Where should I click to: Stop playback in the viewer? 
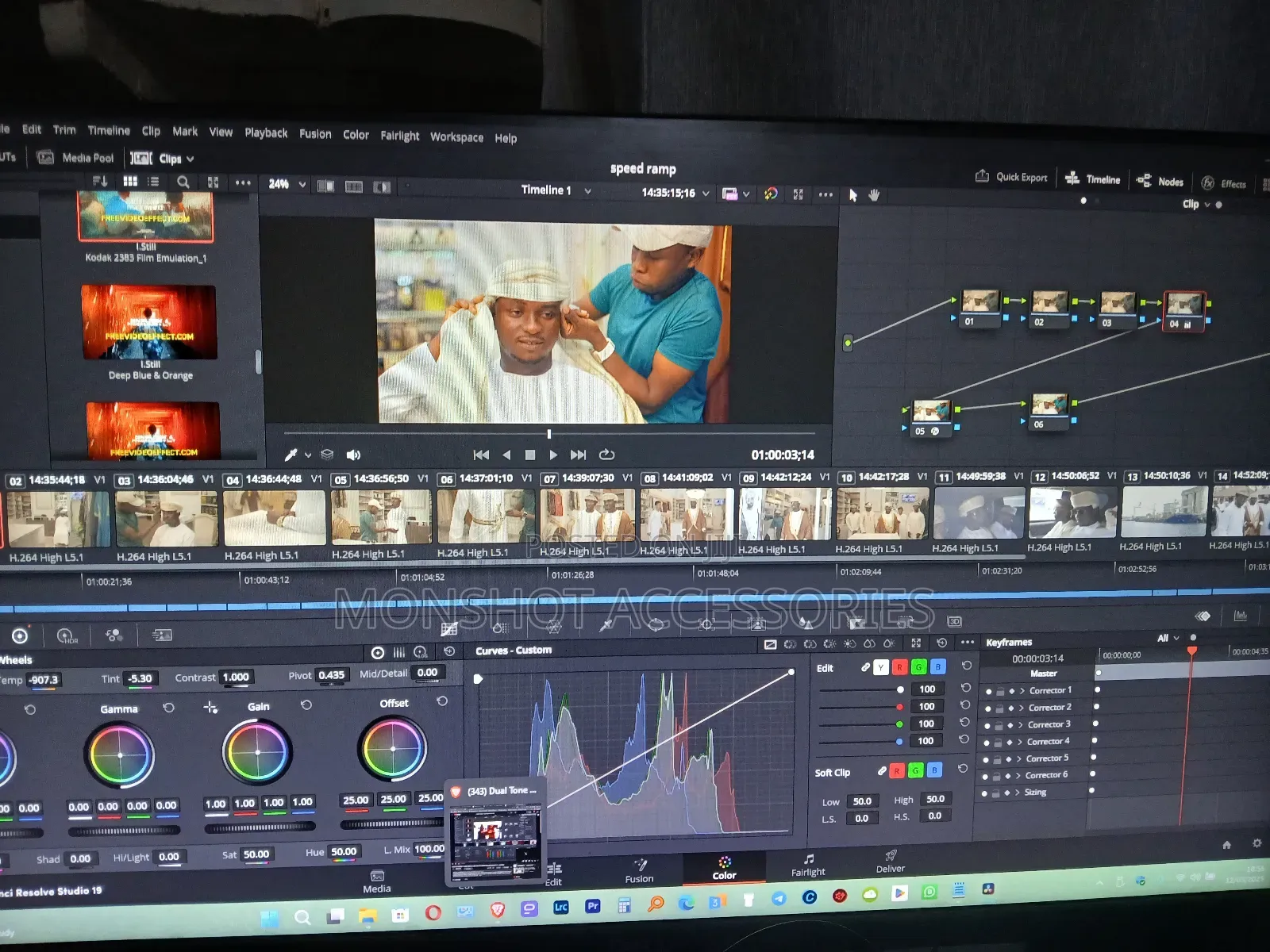(530, 455)
